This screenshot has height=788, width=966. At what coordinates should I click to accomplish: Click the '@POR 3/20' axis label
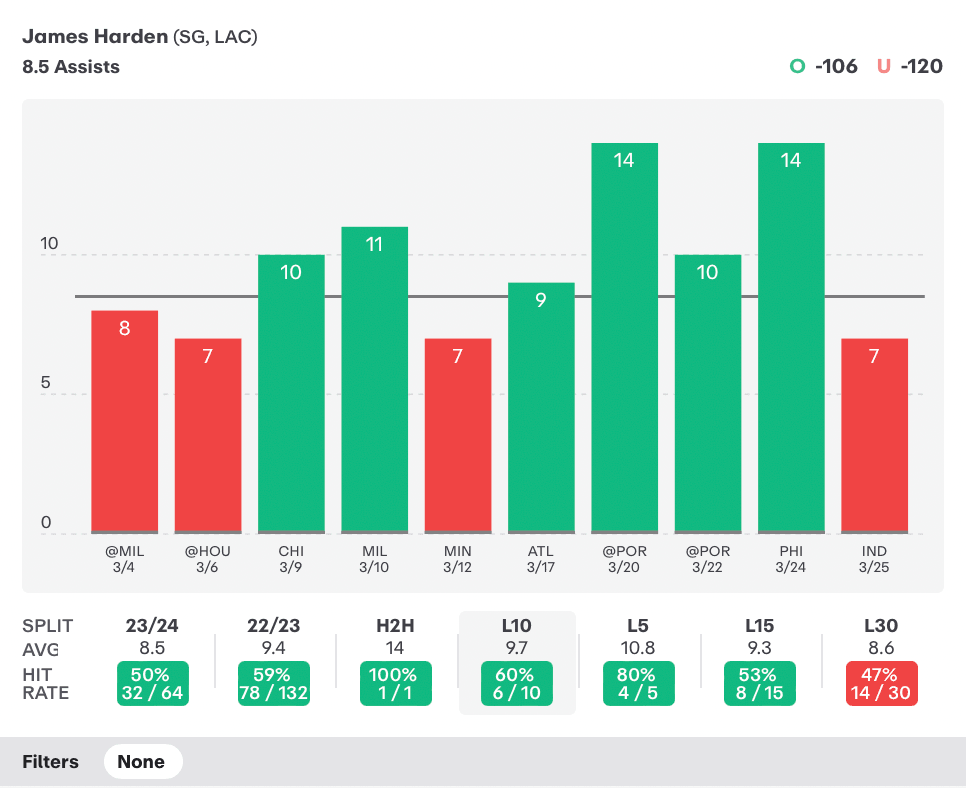coord(624,559)
